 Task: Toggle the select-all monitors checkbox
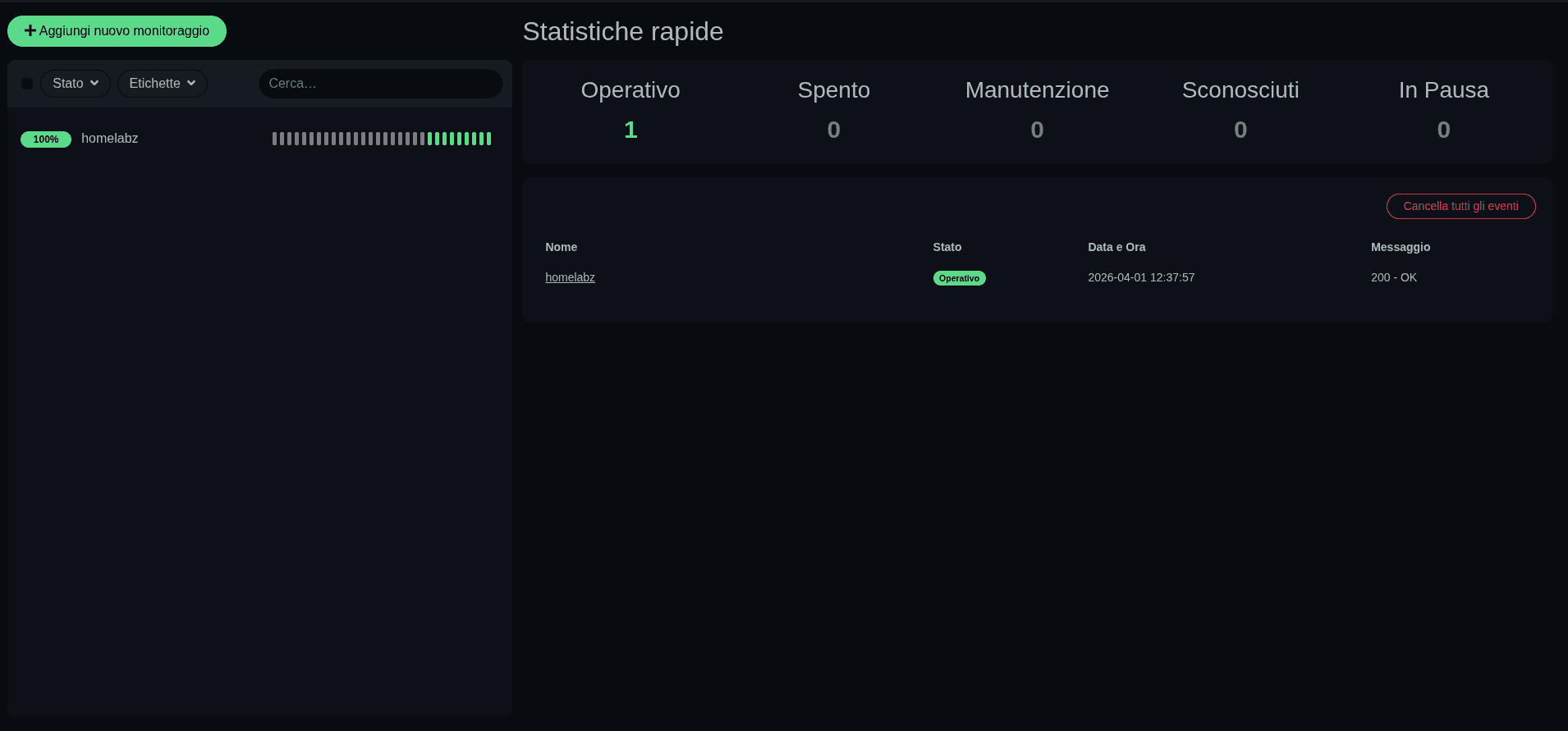pyautogui.click(x=27, y=84)
